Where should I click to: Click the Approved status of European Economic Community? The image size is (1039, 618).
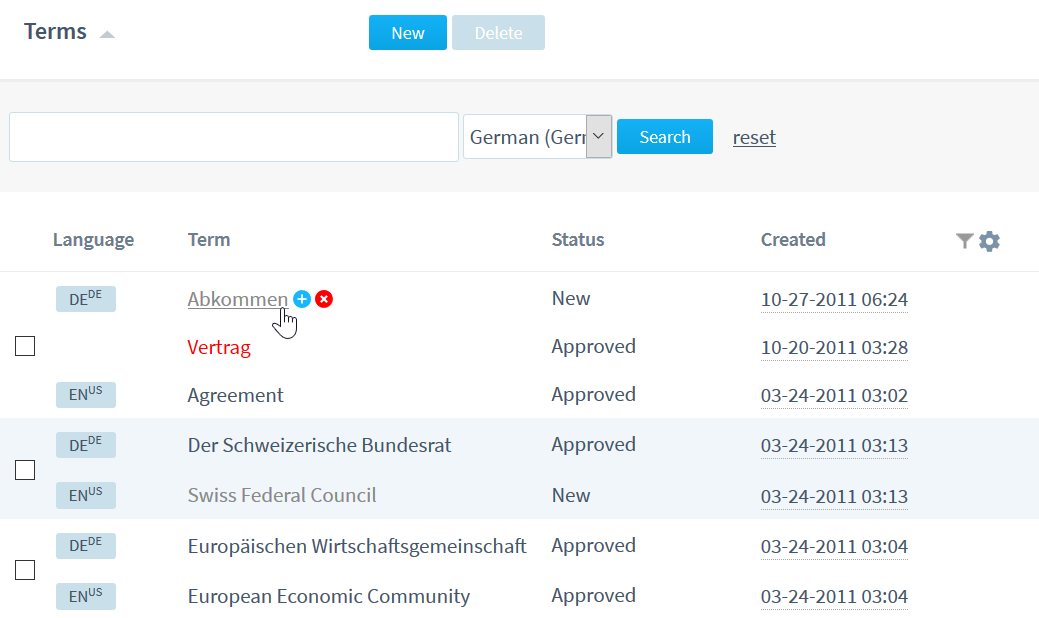[594, 595]
